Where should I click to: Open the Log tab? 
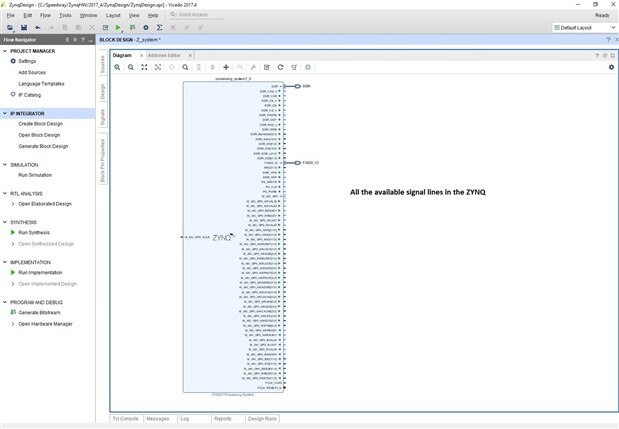pos(185,419)
